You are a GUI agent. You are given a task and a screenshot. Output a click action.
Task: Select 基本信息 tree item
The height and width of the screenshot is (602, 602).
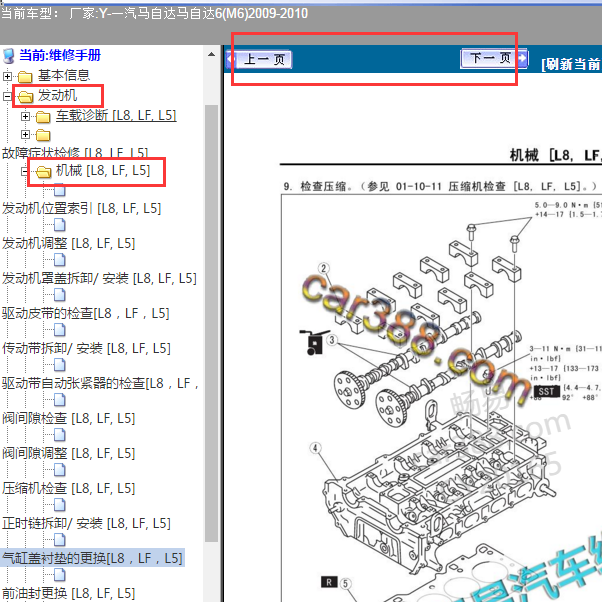(64, 75)
